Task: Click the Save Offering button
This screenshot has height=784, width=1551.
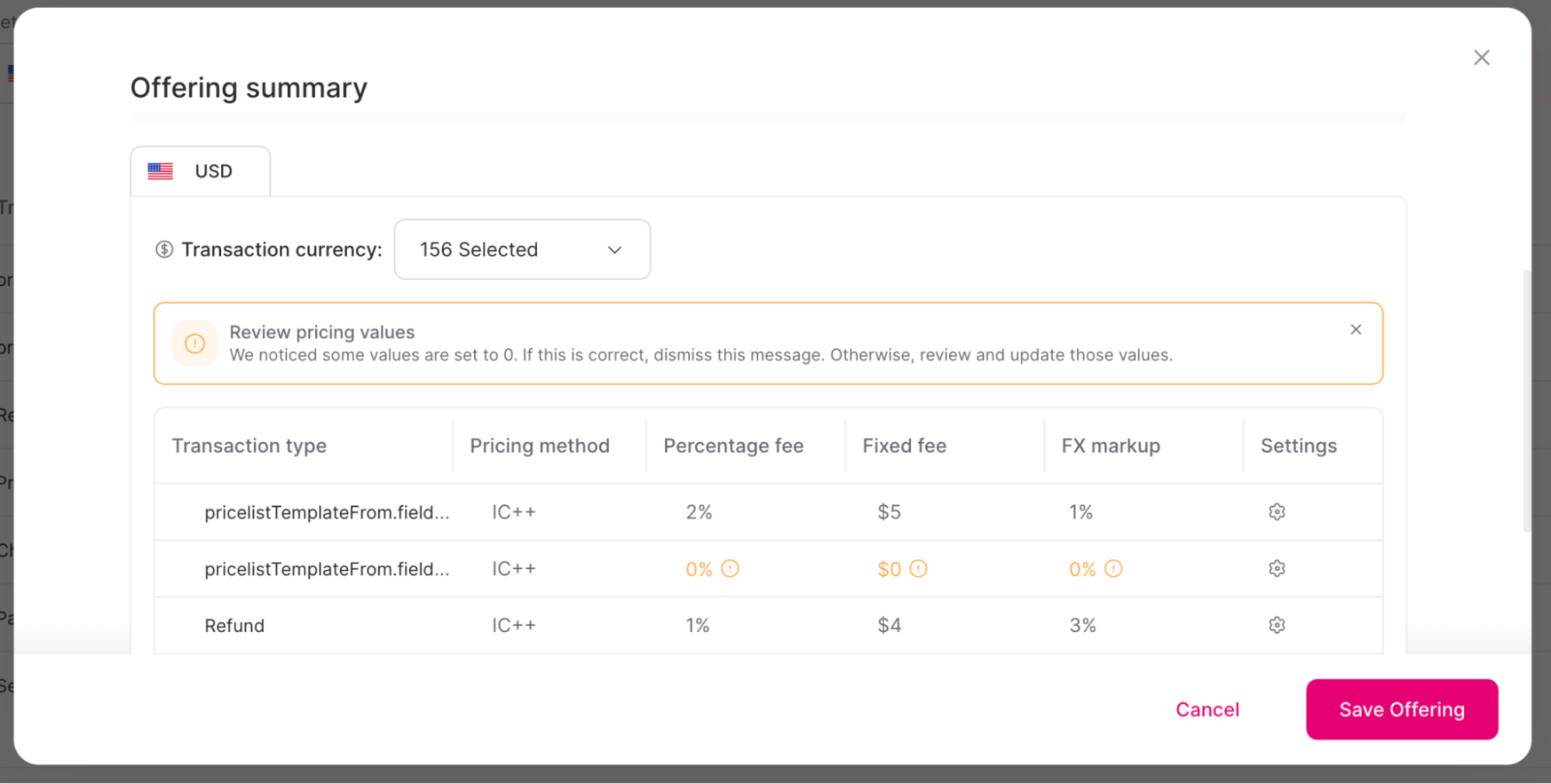Action: [1401, 709]
